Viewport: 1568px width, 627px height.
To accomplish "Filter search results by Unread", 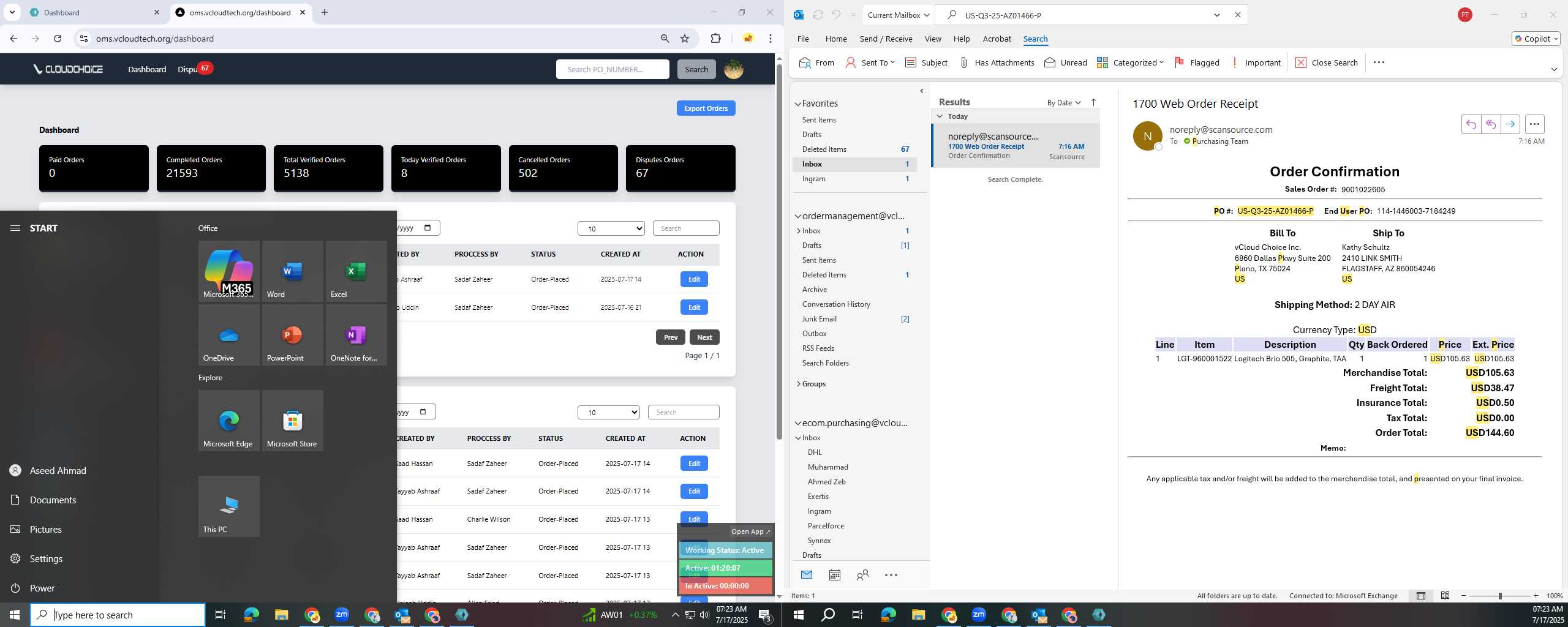I will point(1066,62).
